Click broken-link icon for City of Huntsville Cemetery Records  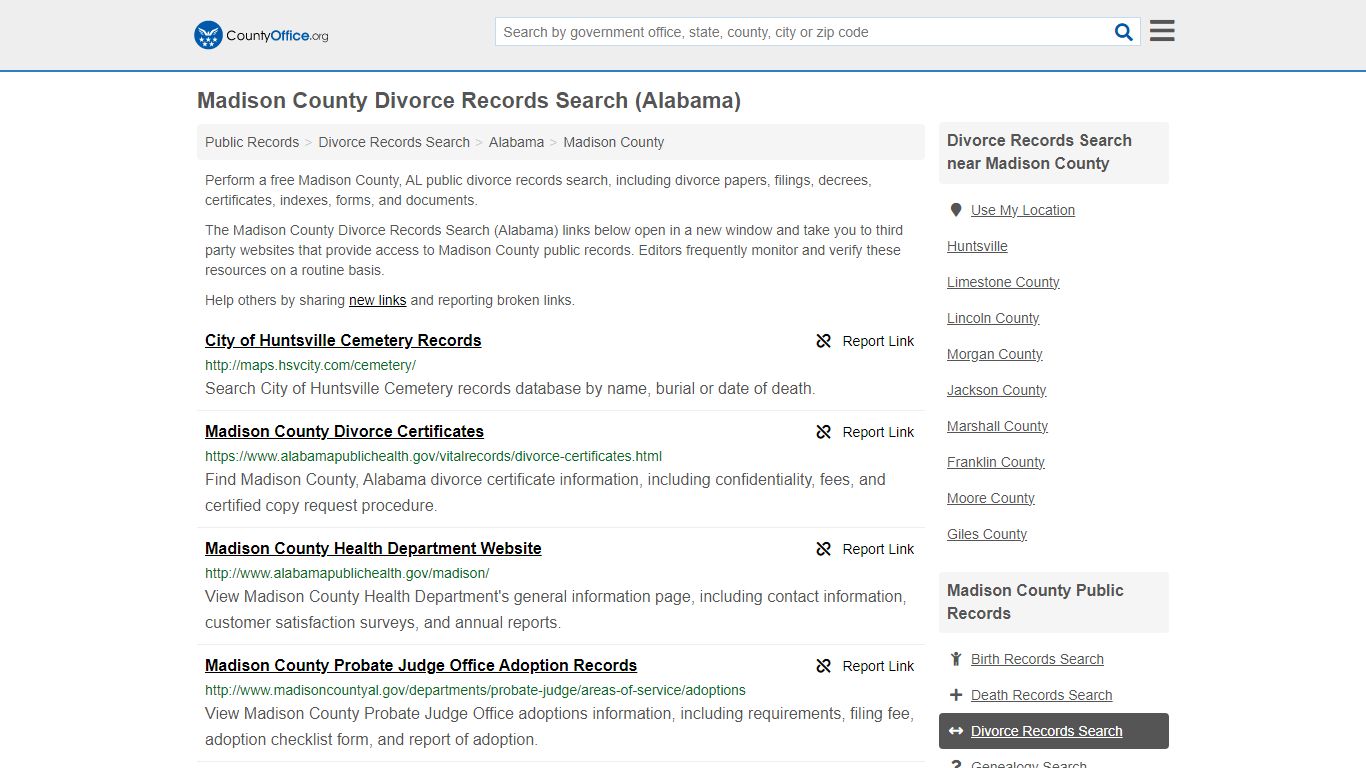tap(824, 341)
